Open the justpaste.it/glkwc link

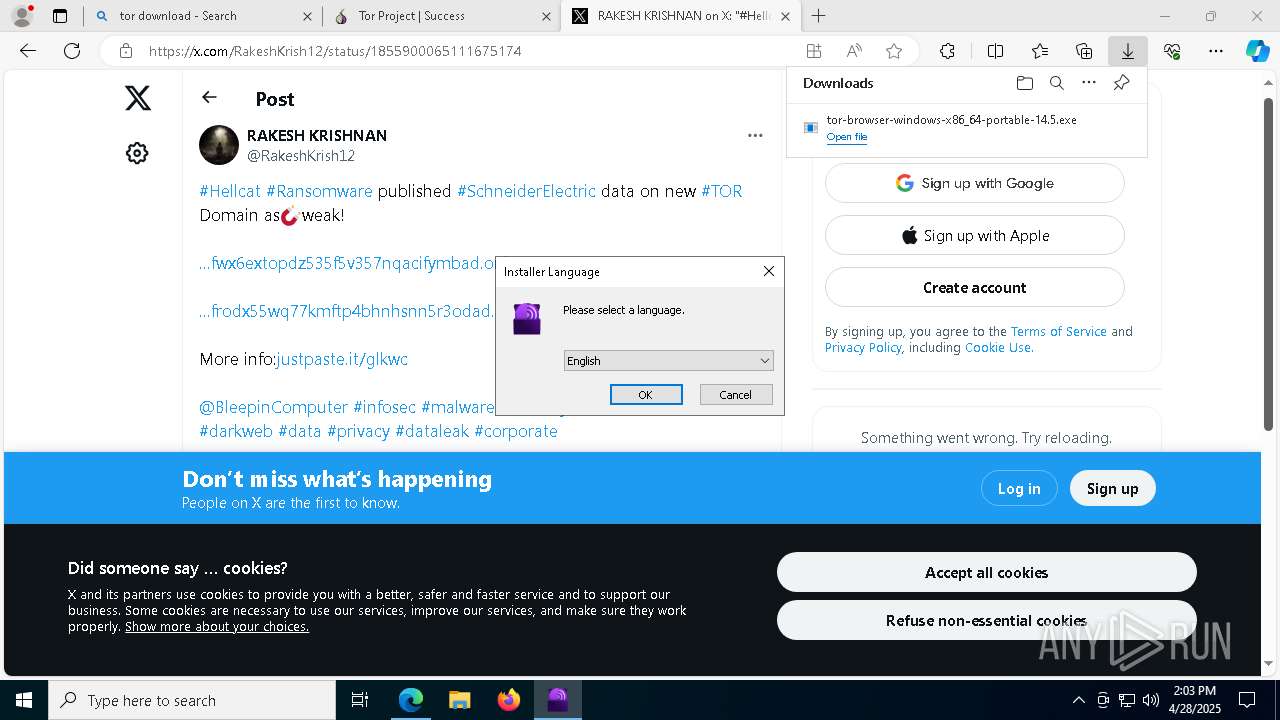point(342,359)
